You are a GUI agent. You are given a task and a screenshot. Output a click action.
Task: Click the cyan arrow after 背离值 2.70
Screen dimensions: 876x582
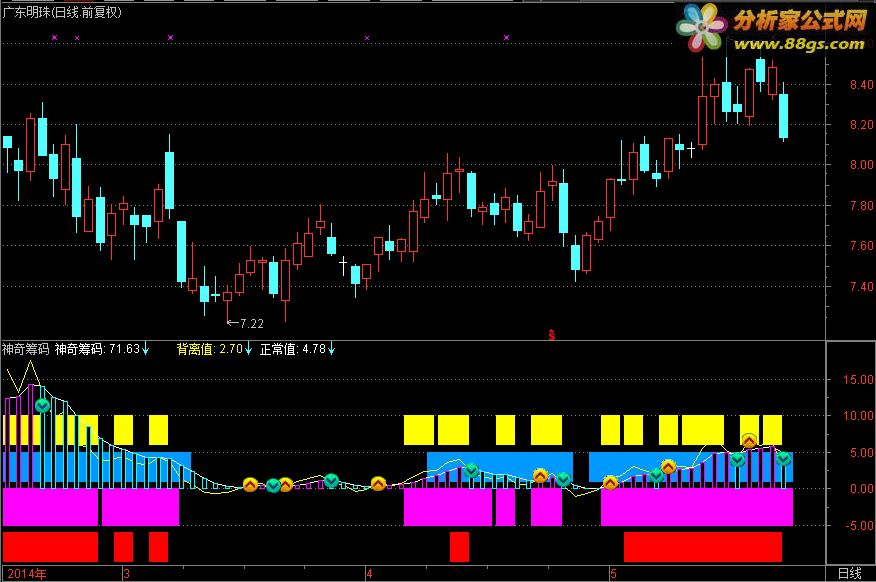pos(249,350)
